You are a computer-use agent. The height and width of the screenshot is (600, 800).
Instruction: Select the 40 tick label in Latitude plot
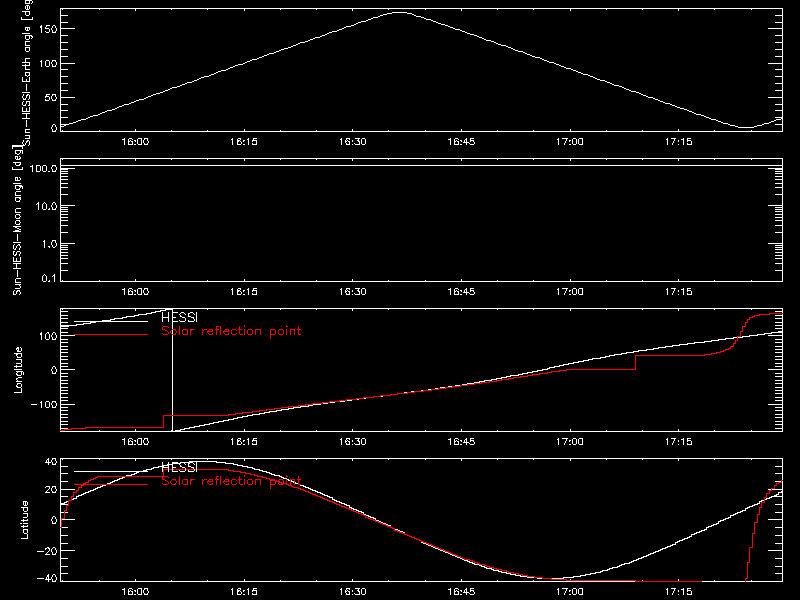pos(51,462)
